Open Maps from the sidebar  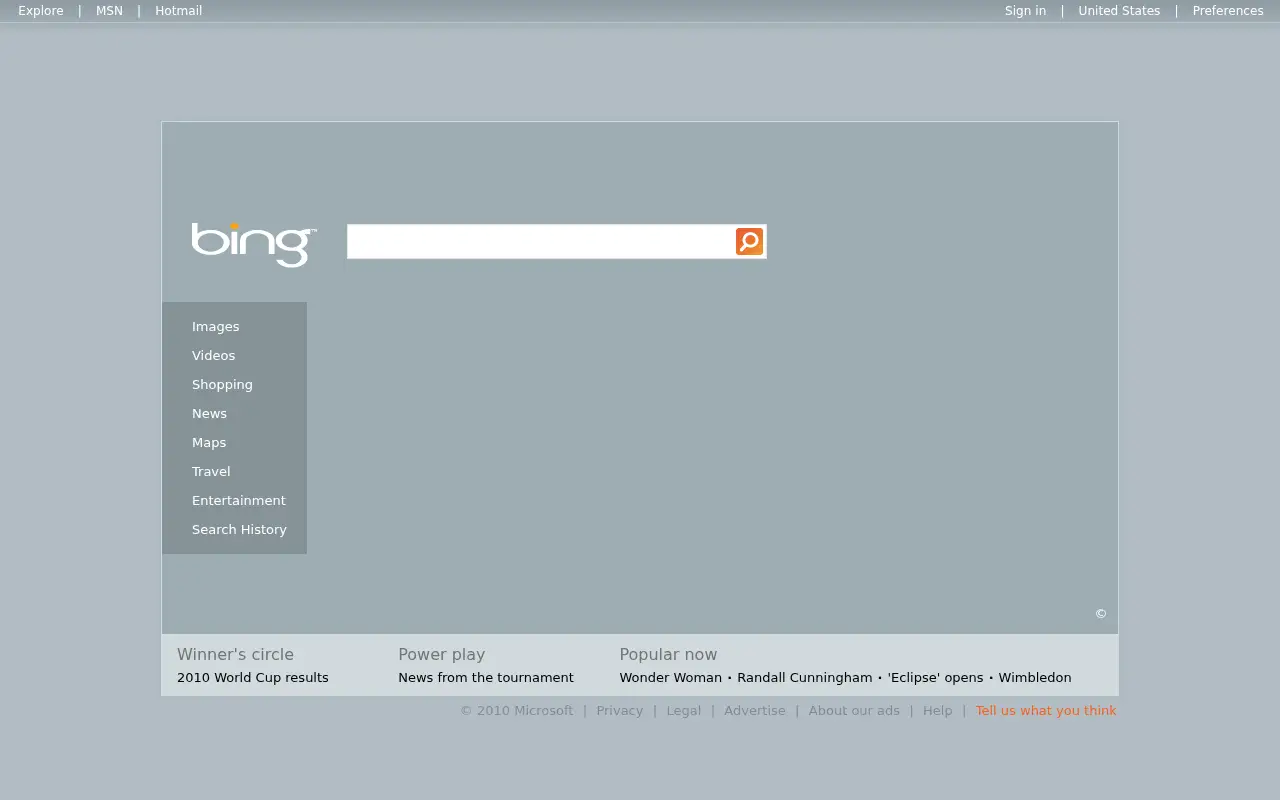[209, 442]
